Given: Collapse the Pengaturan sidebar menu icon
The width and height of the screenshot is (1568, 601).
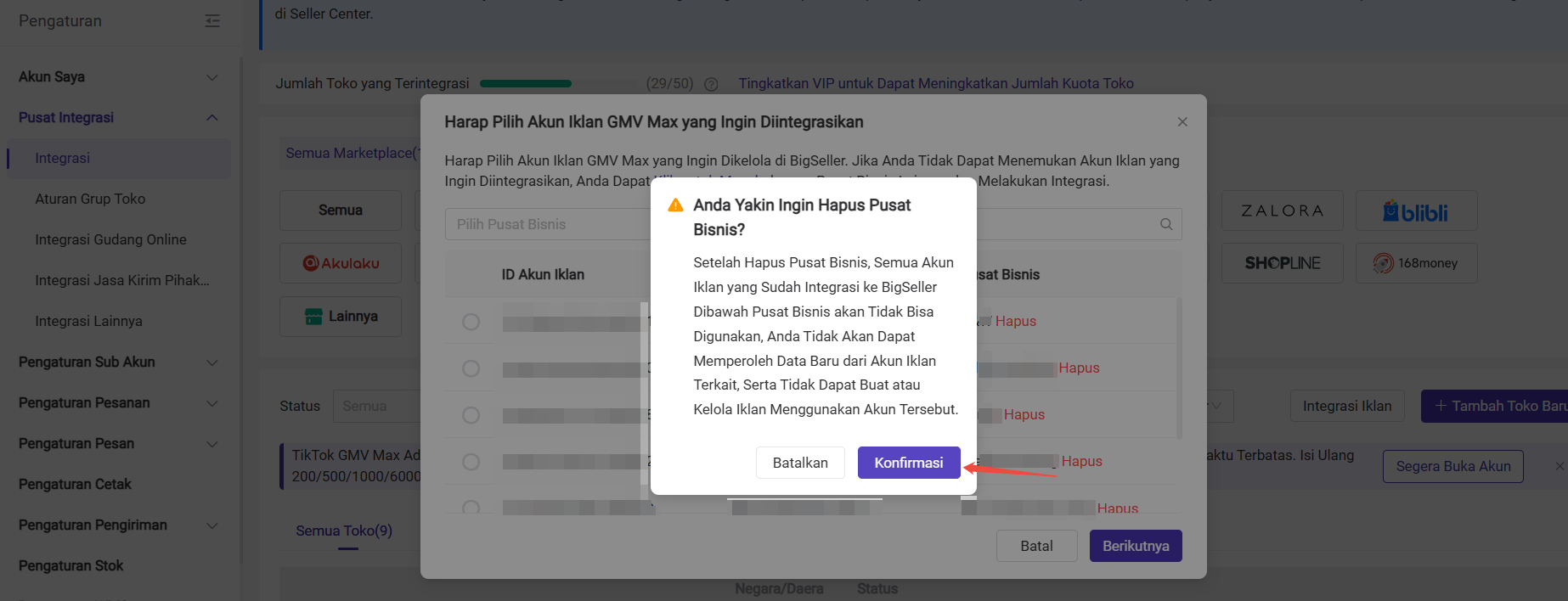Looking at the screenshot, I should tap(212, 21).
